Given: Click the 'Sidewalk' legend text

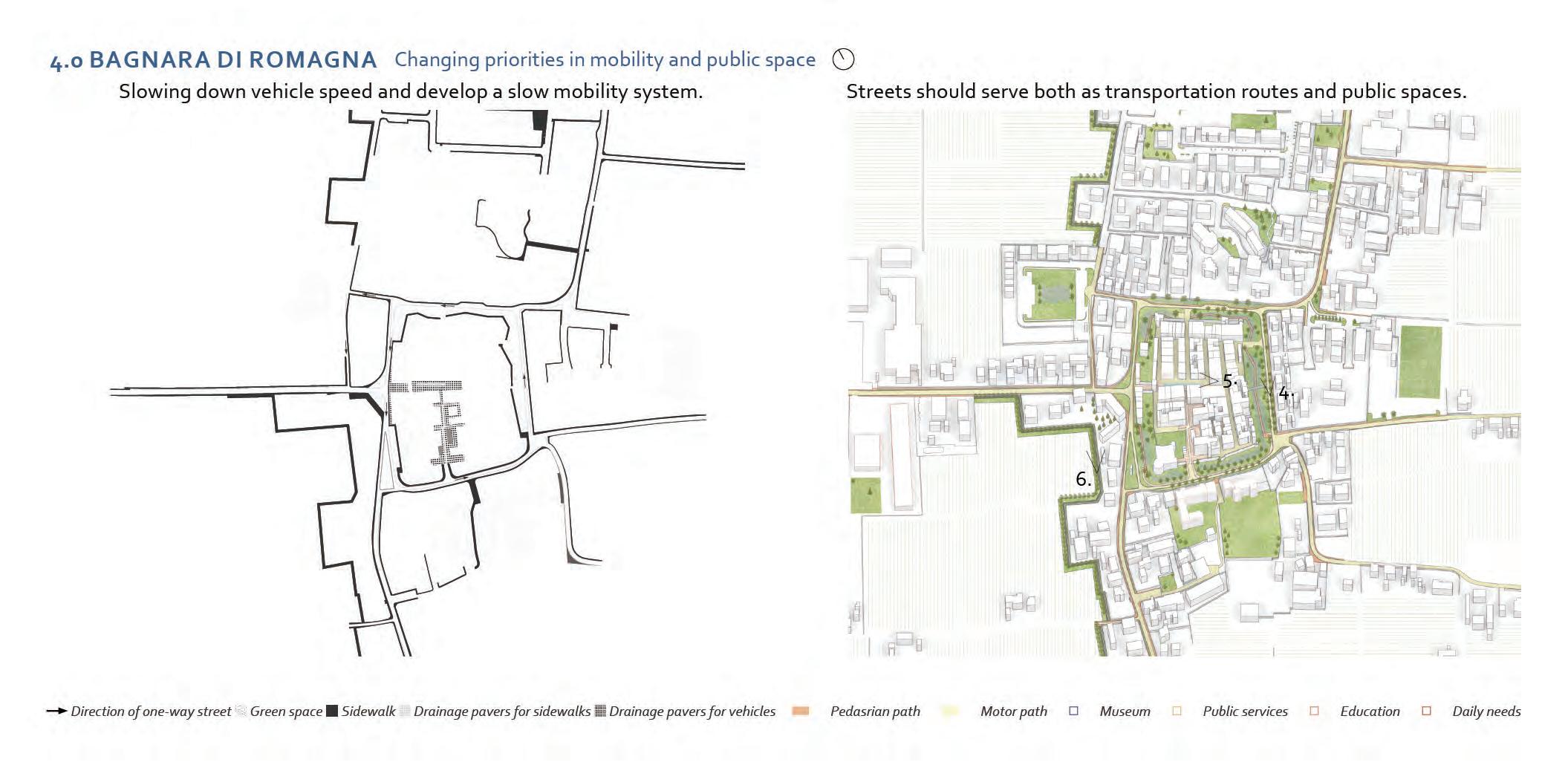Looking at the screenshot, I should [368, 712].
